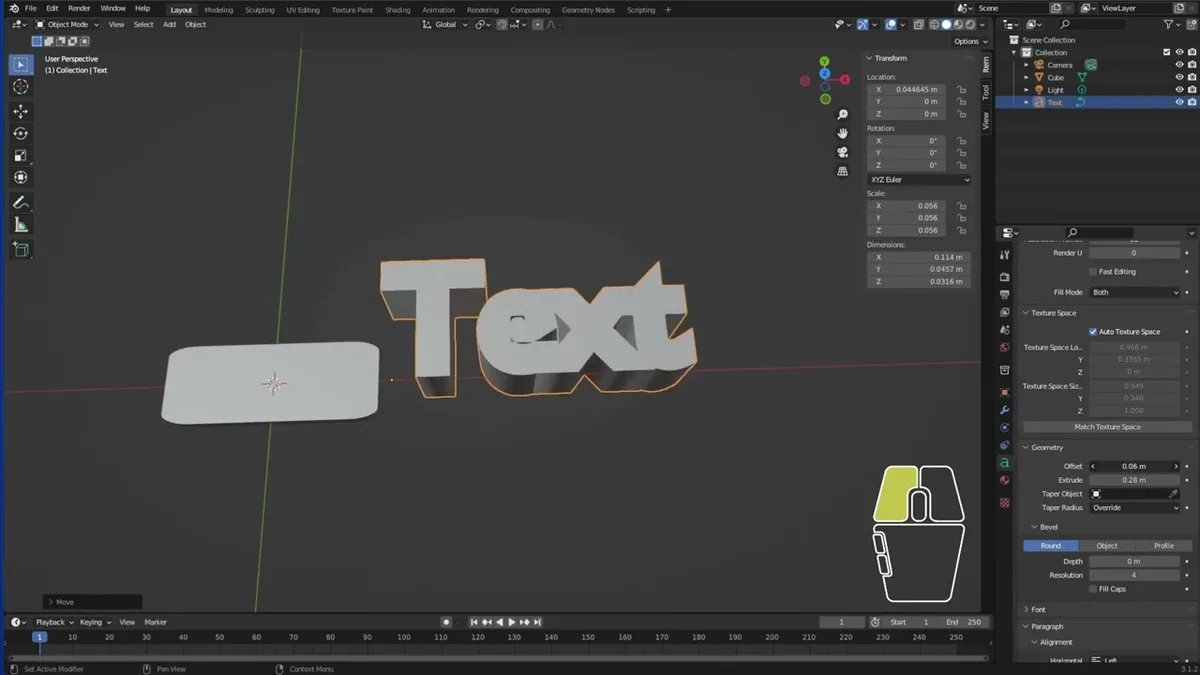The height and width of the screenshot is (675, 1200).
Task: Click the Extrude 0.28 m slider
Action: coord(1134,480)
